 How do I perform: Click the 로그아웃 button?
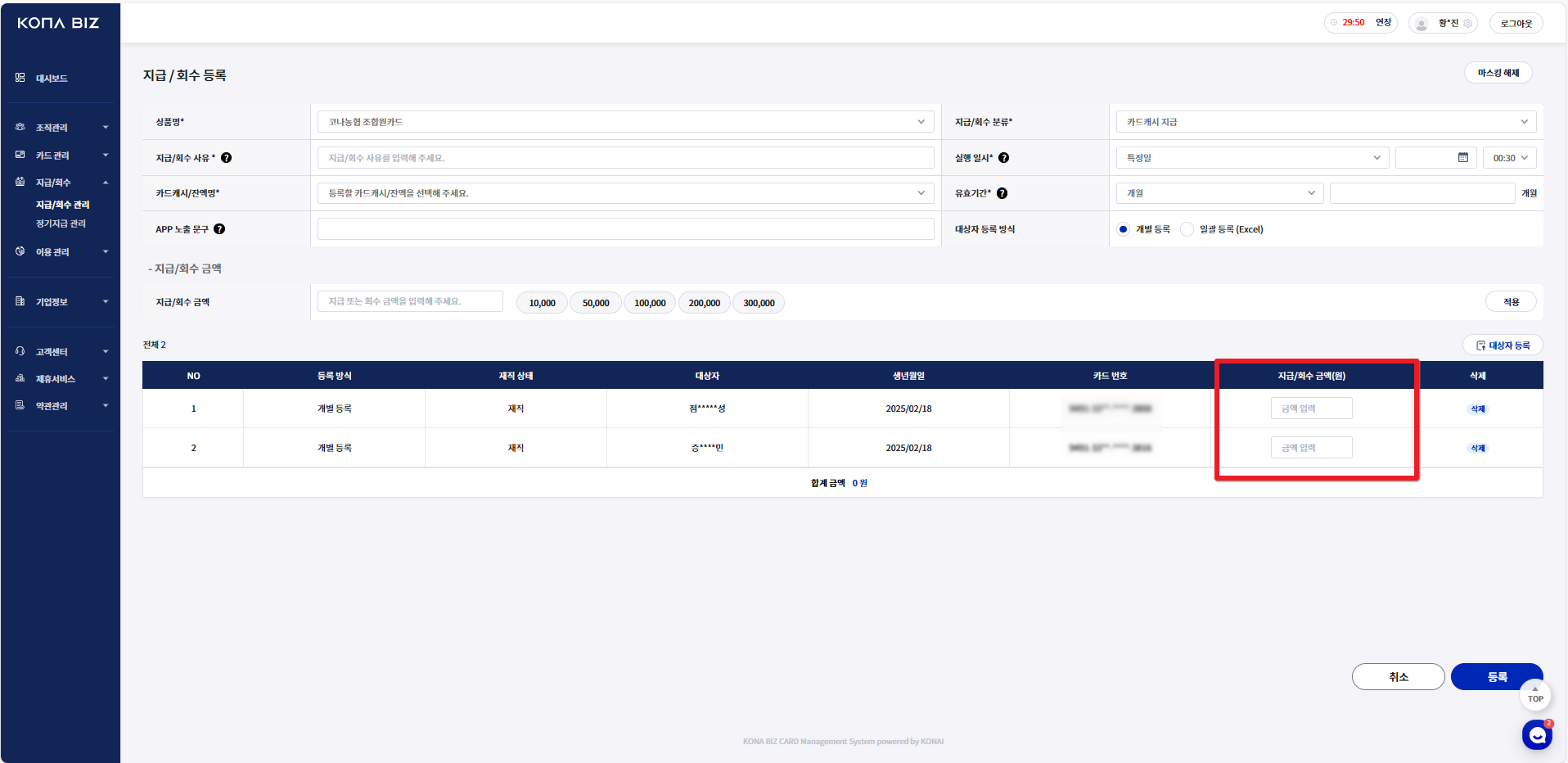tap(1516, 24)
